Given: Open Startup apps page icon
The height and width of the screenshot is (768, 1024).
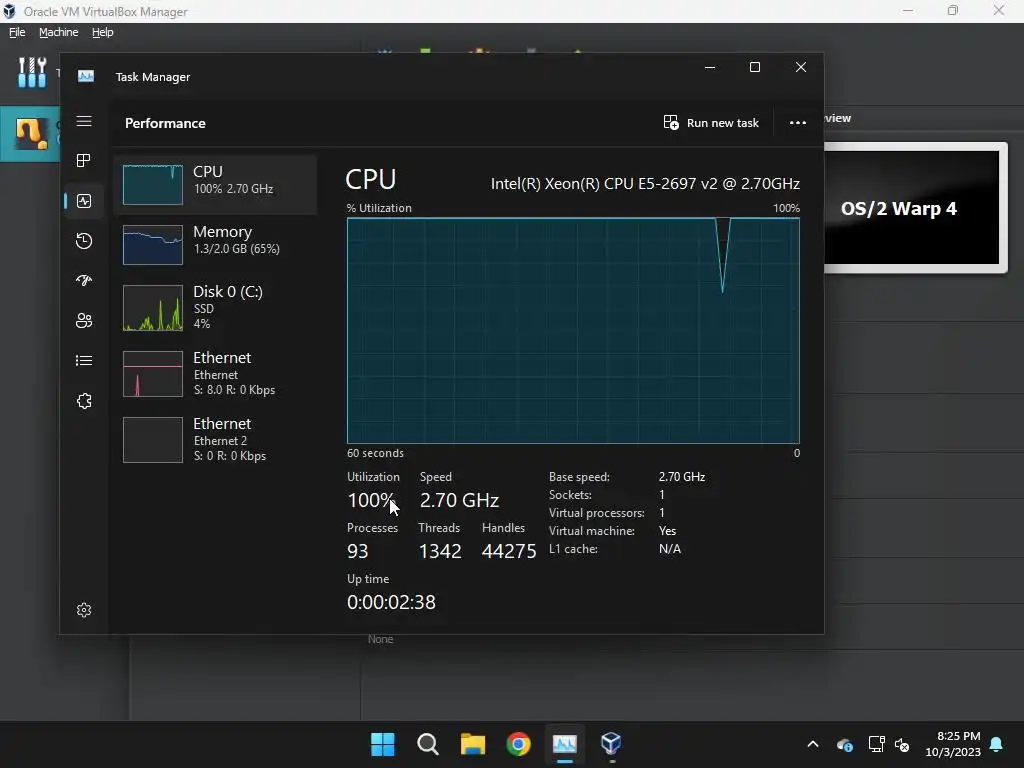Looking at the screenshot, I should 84,281.
